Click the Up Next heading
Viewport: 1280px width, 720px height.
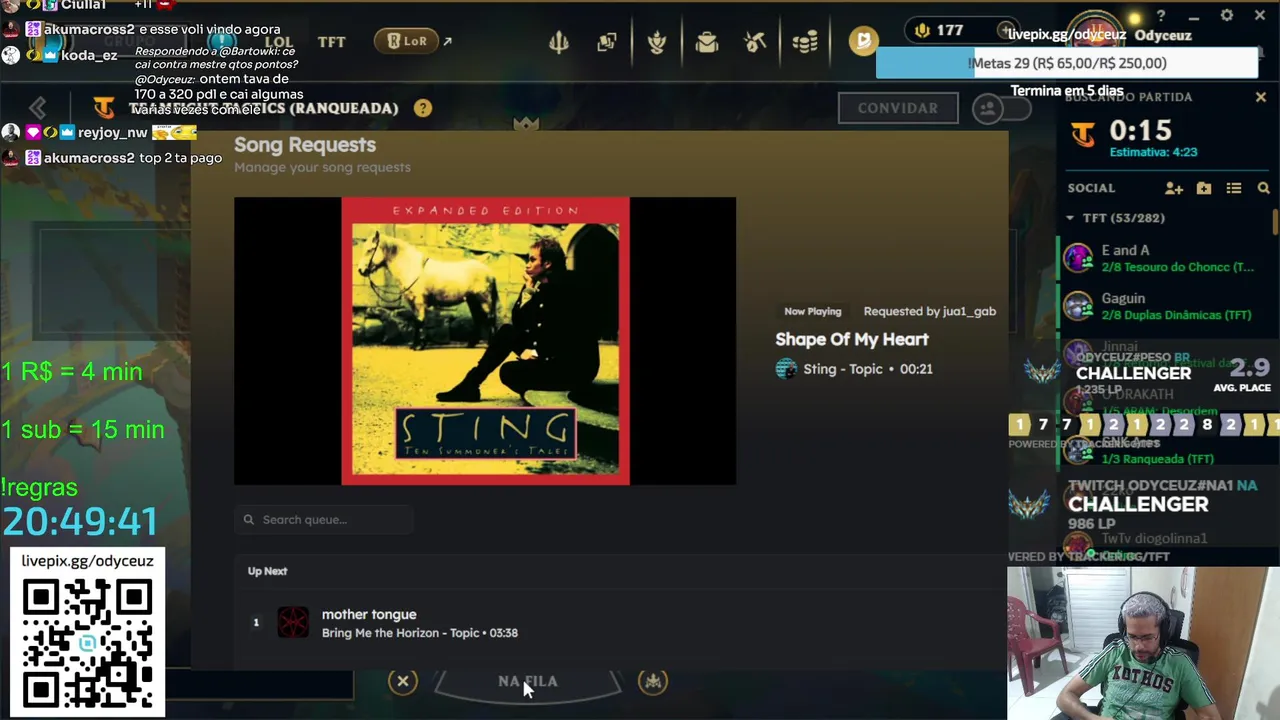coord(267,571)
